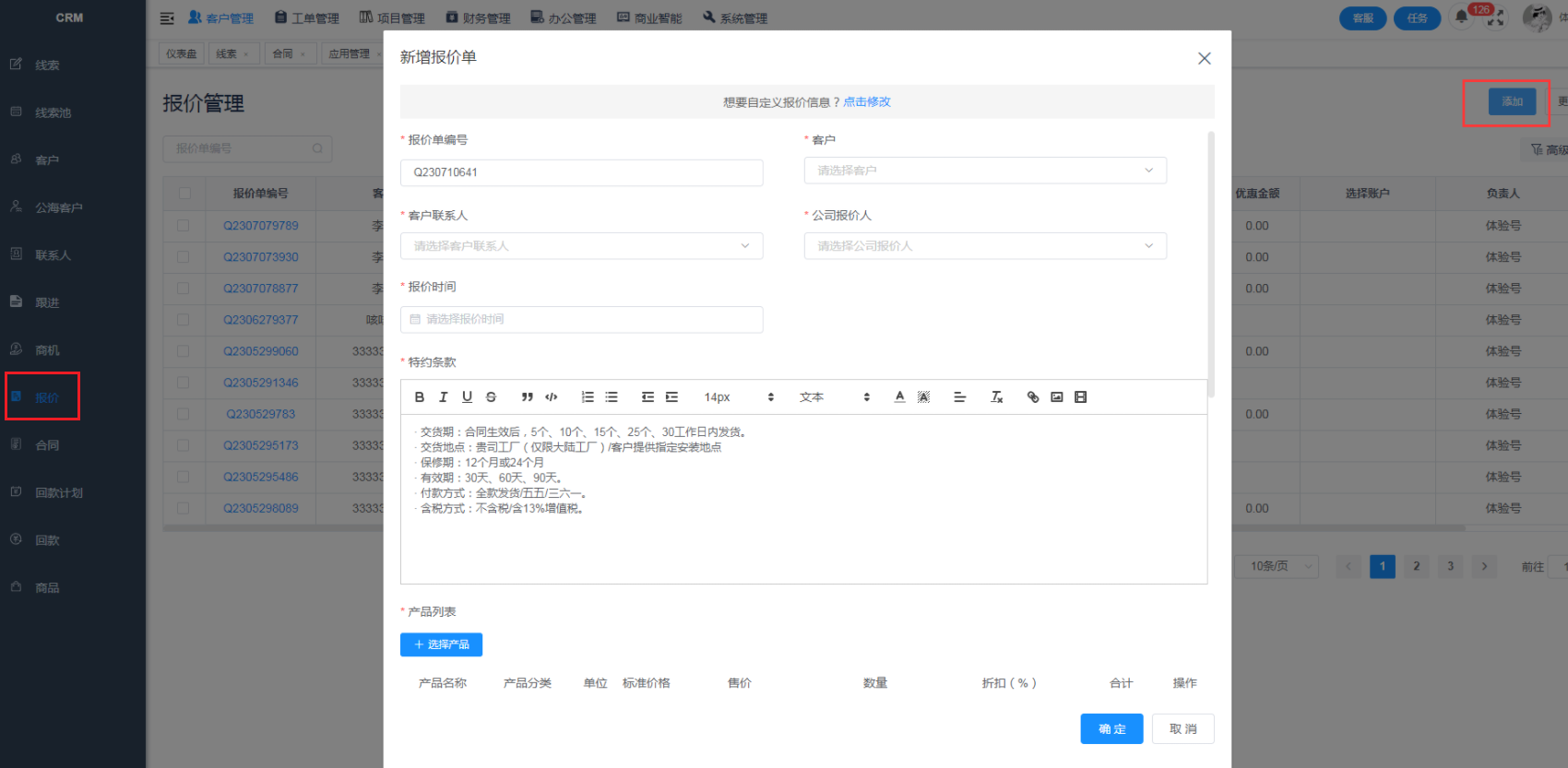Open the 商业智能 top menu
Screen dimensions: 1568x768
coord(649,18)
